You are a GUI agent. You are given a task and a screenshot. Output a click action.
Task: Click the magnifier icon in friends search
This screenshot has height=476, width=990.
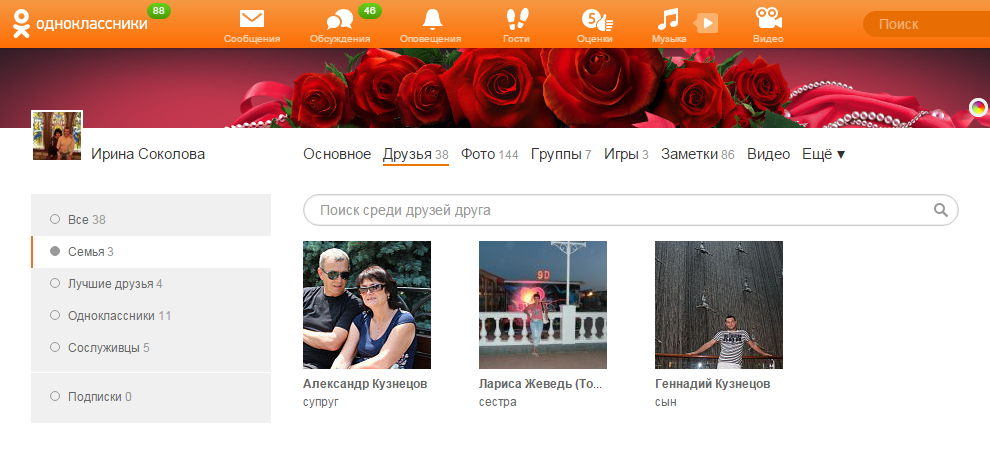coord(941,210)
